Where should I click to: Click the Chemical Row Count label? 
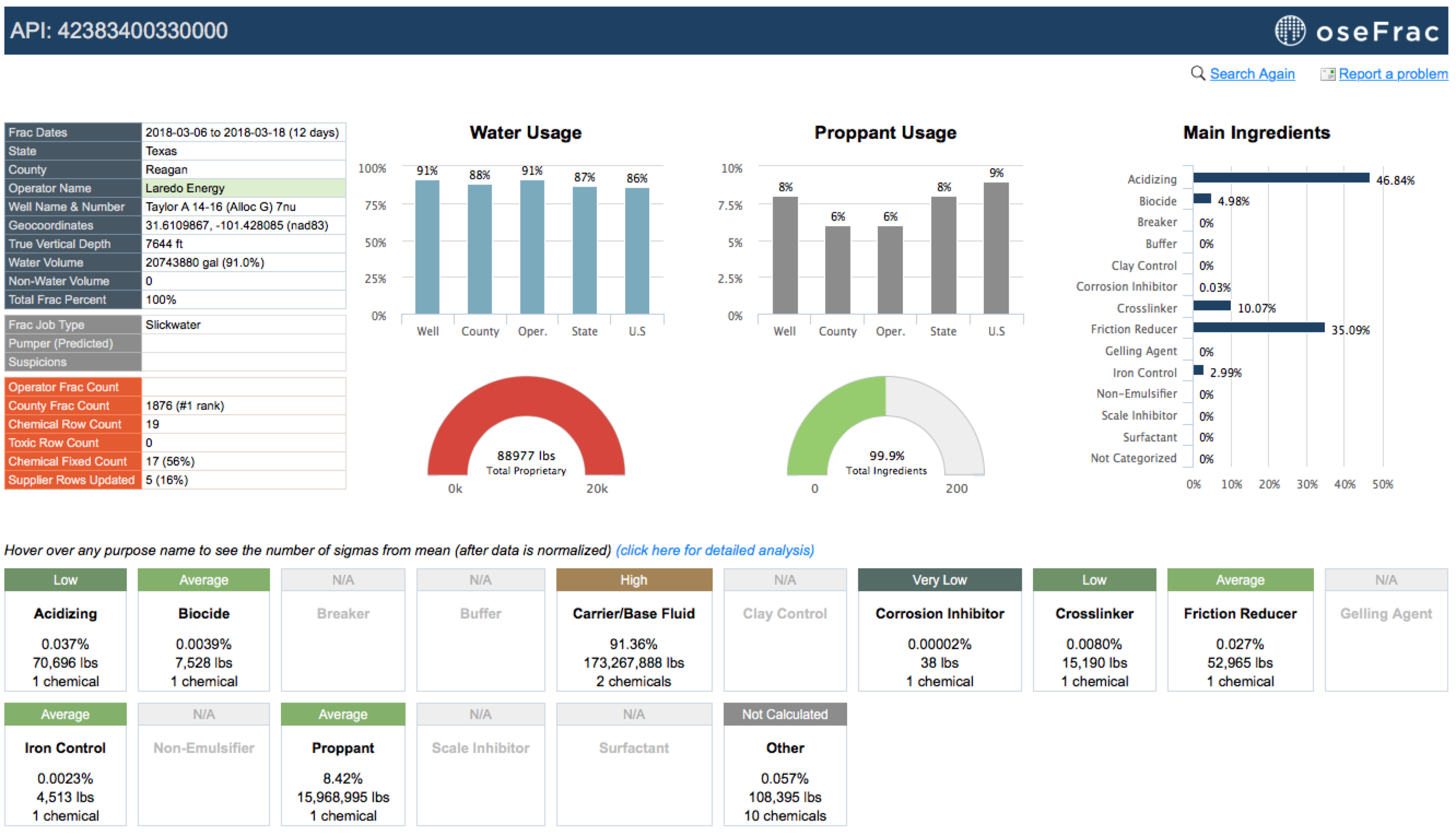tap(65, 424)
